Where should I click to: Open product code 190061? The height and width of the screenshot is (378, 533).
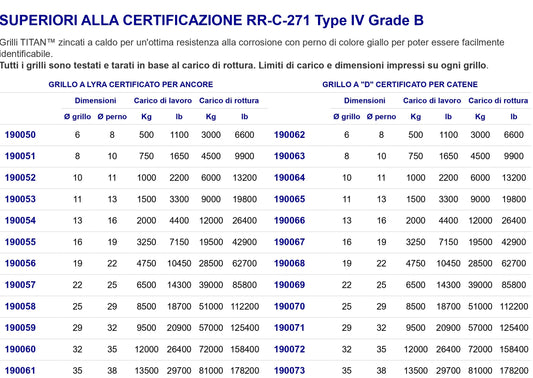coord(20,371)
